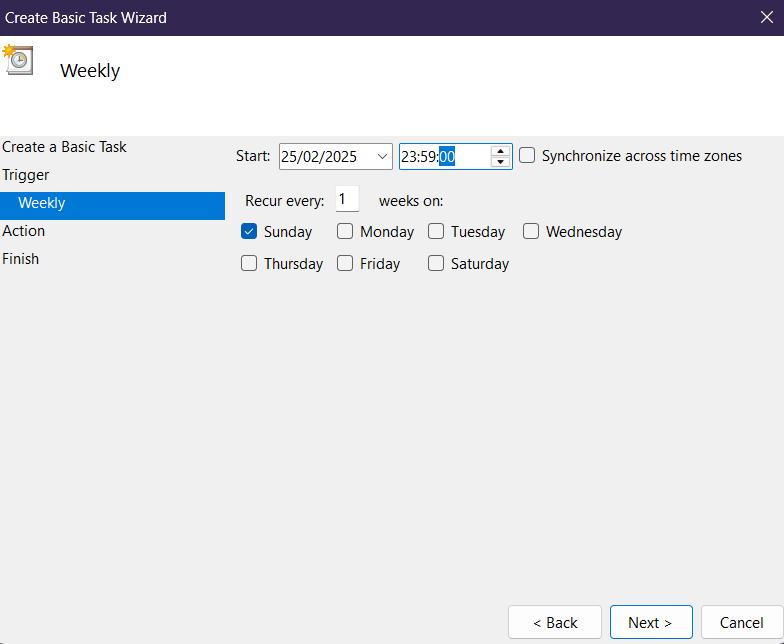Enable the Thursday checkbox
Screen dimensions: 784x644
(249, 264)
